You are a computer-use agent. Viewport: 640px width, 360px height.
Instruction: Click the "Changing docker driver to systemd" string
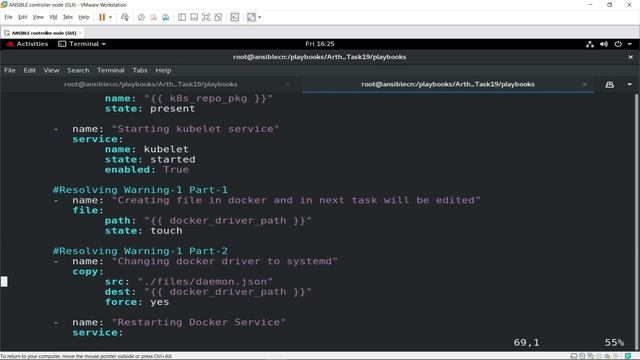tap(224, 261)
